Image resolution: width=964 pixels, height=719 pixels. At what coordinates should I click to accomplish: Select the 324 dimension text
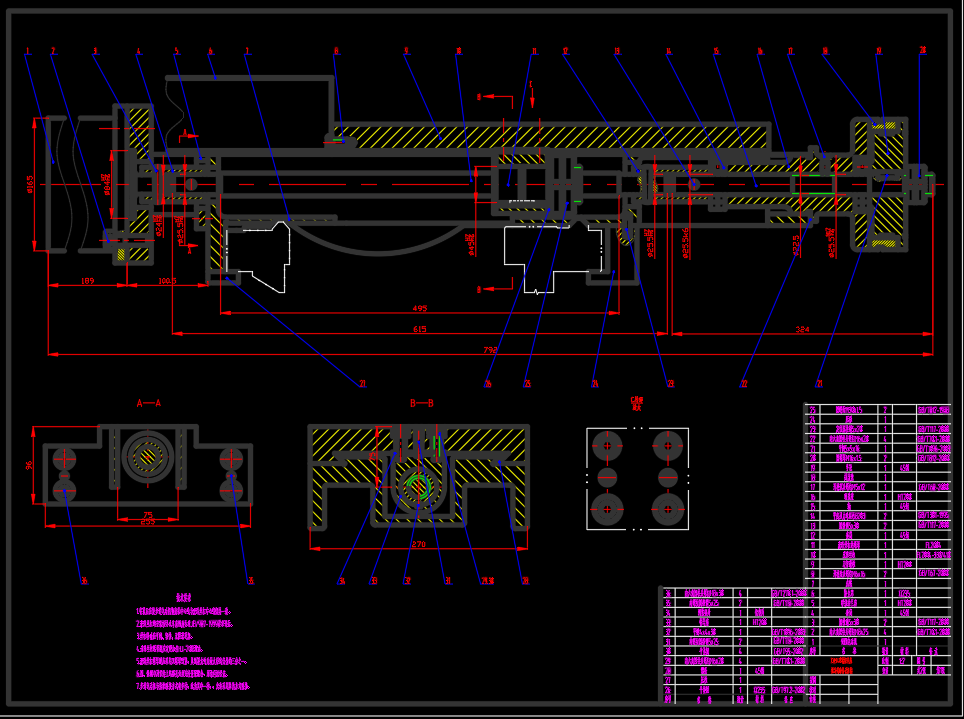click(x=802, y=330)
